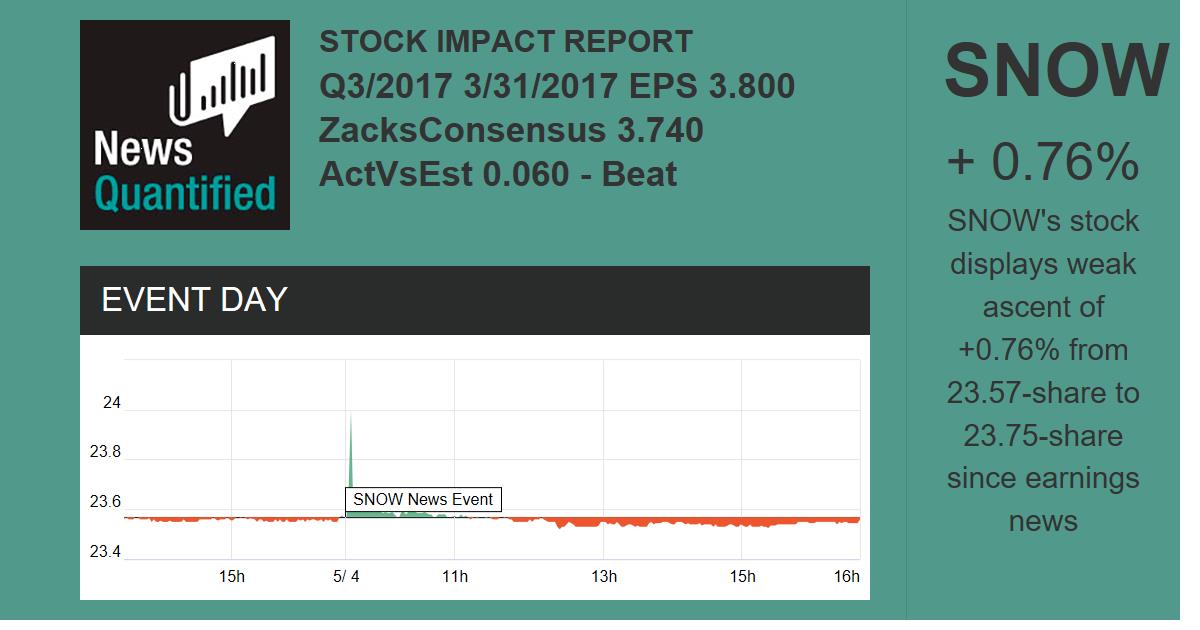Screen dimensions: 1200x630
Task: Click the 5/ 4 date axis label
Action: [346, 577]
